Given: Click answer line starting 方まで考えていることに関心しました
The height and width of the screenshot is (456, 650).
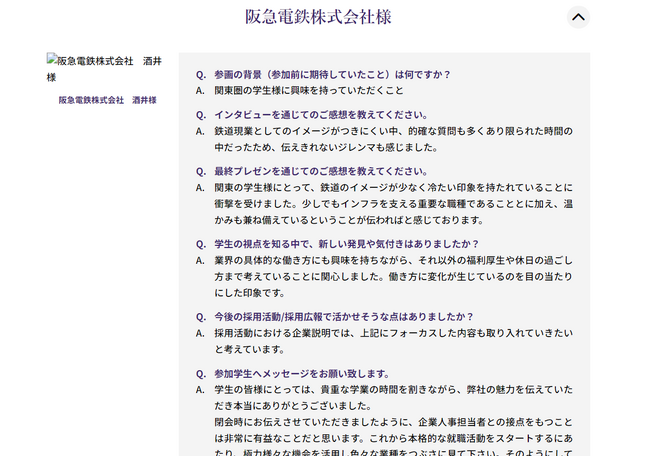Looking at the screenshot, I should coord(393,277).
